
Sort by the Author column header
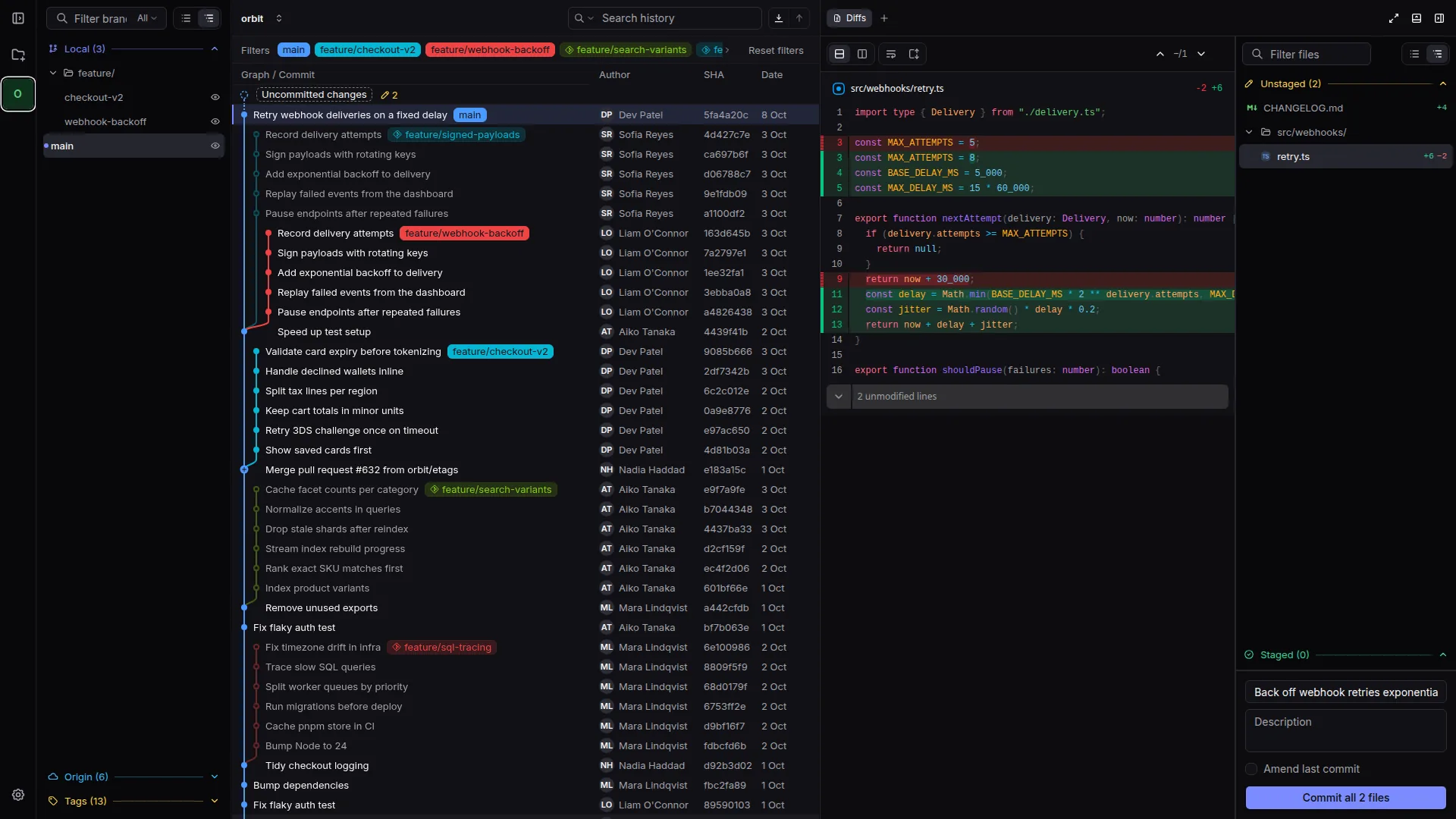614,74
